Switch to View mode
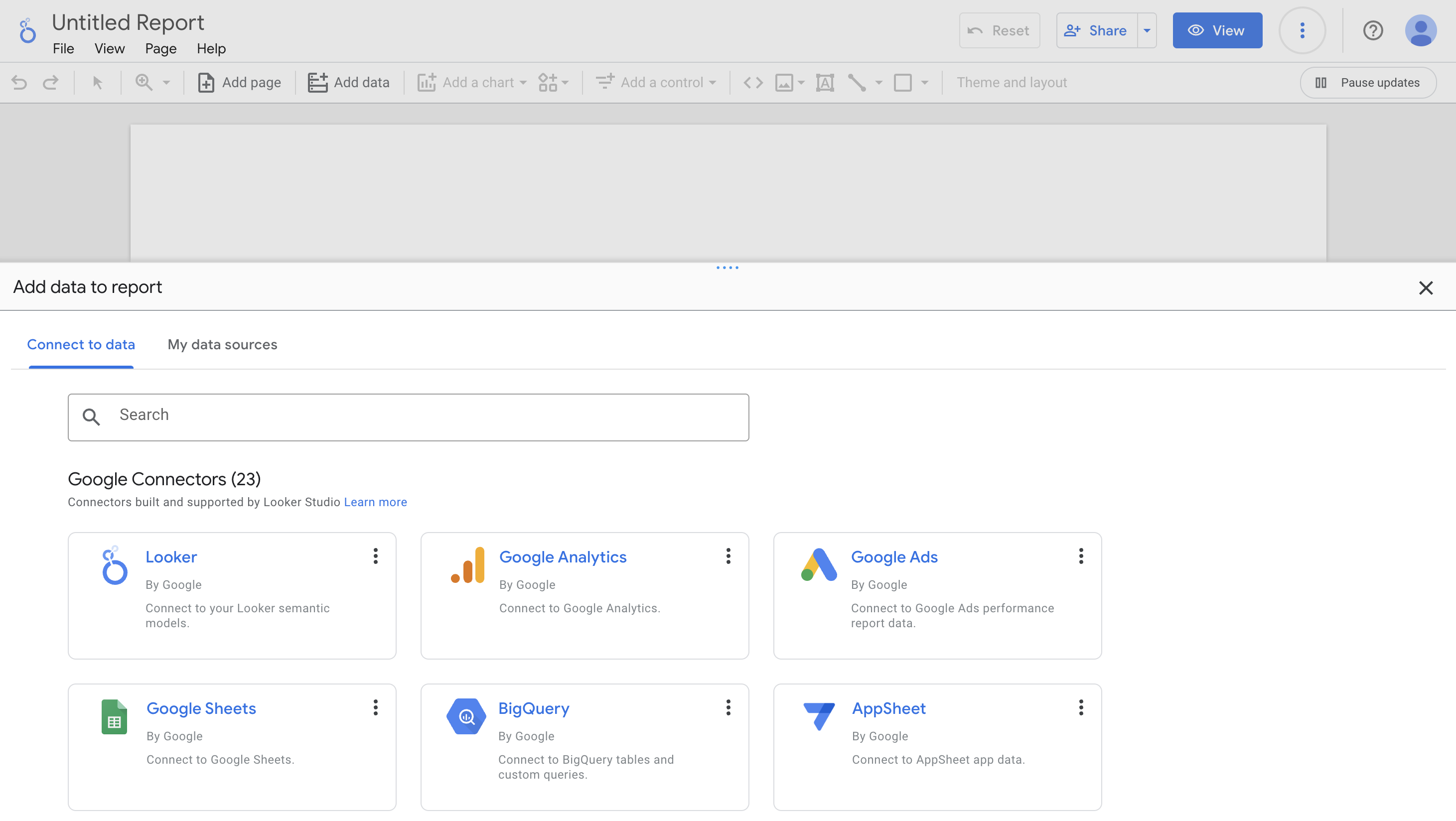This screenshot has height=821, width=1456. click(1217, 30)
